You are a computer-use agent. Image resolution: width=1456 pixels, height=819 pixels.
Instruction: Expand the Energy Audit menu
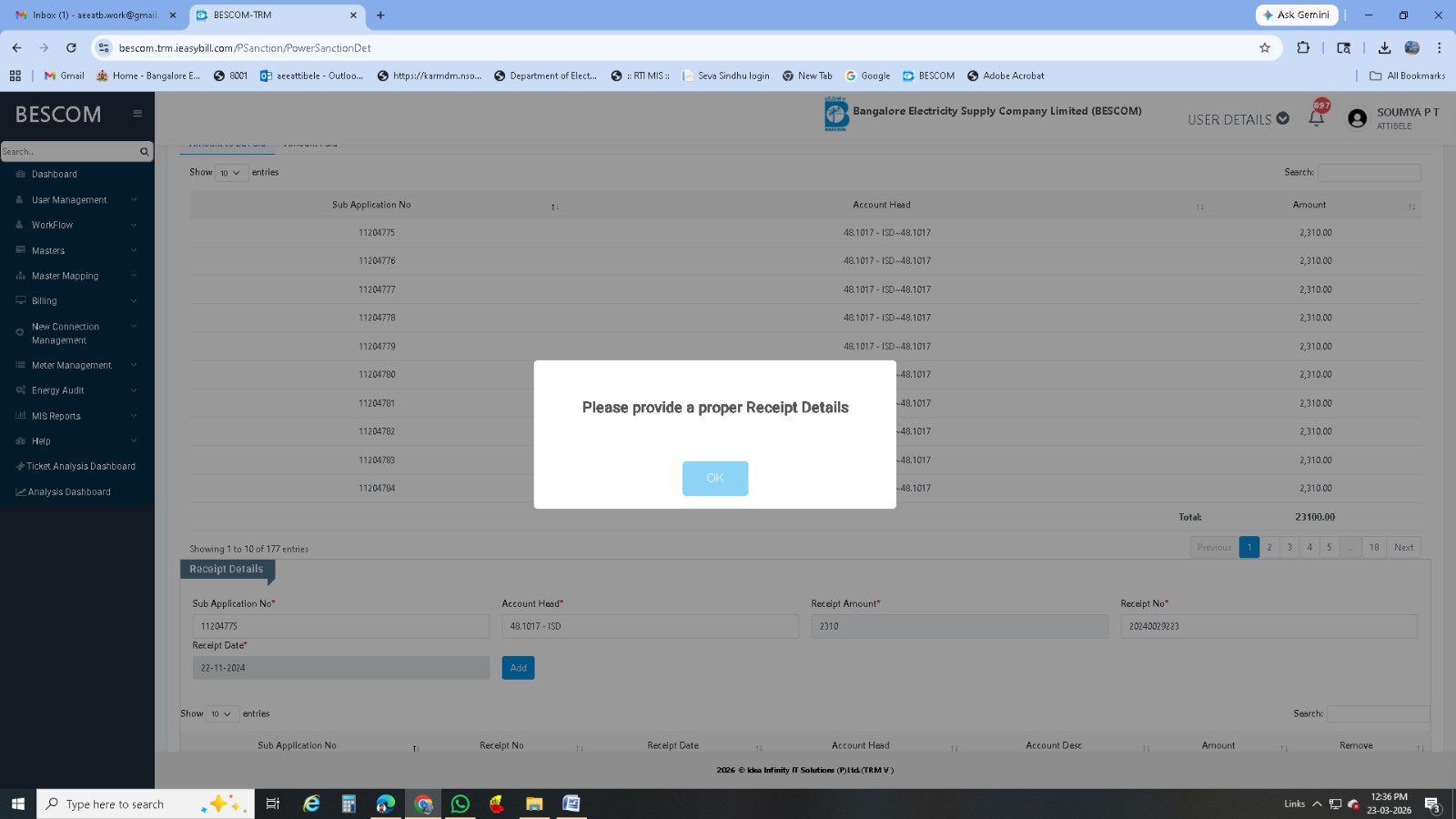[76, 390]
